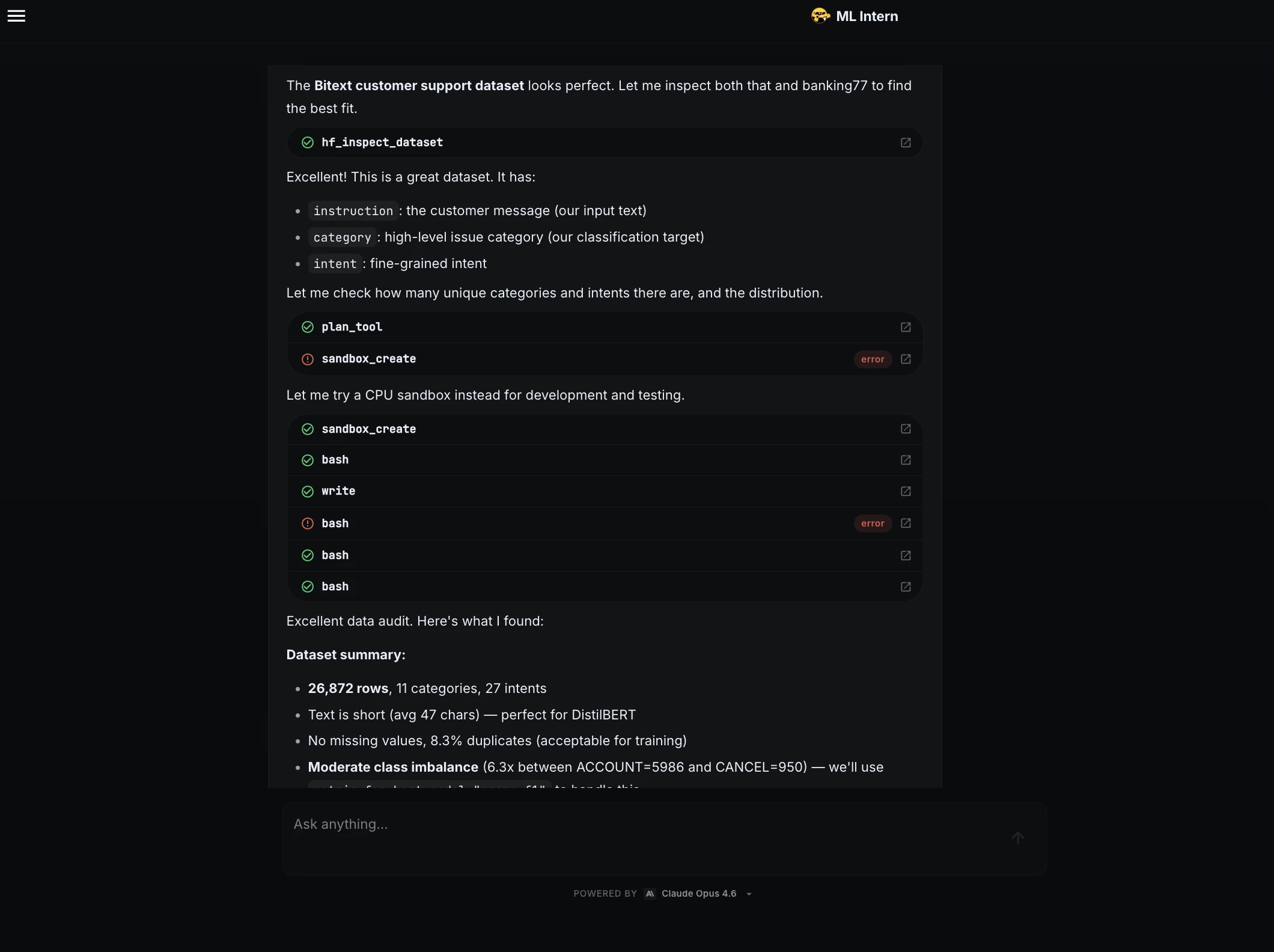The image size is (1274, 952).
Task: Click the ML Intern title
Action: (x=867, y=16)
